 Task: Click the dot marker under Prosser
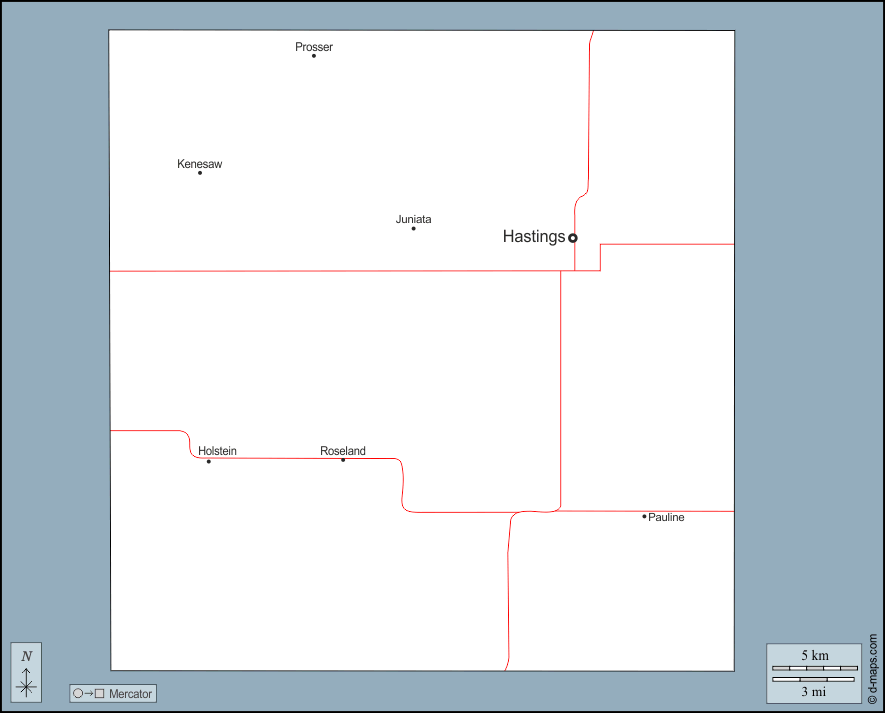coord(314,56)
